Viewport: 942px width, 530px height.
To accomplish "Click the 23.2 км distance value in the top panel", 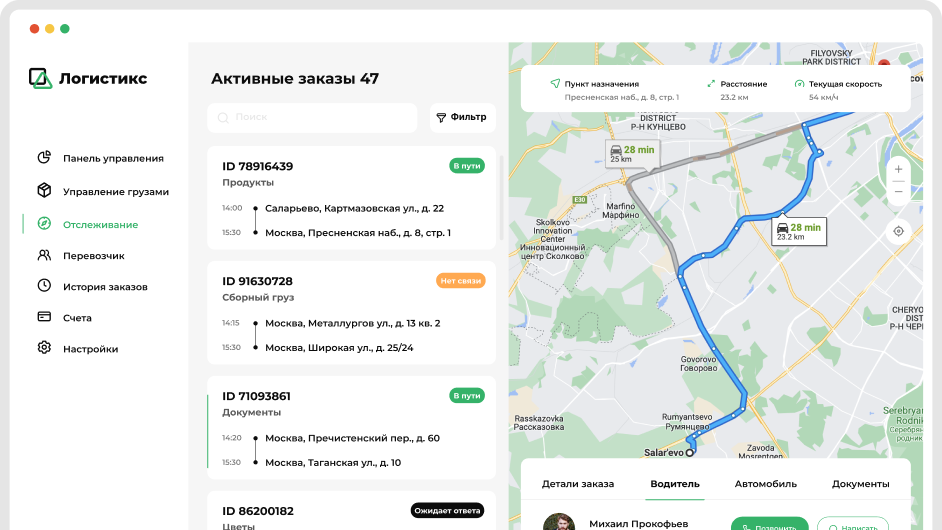I will point(734,97).
